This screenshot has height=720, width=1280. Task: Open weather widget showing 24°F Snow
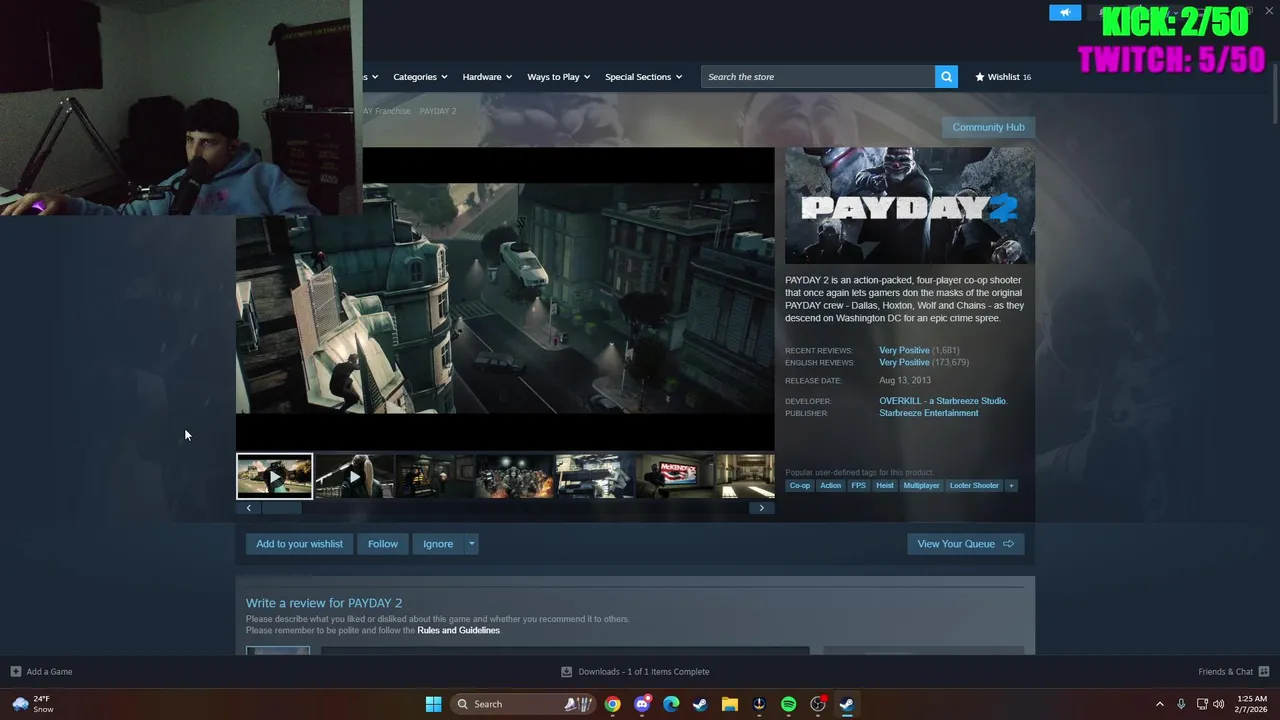pos(32,704)
